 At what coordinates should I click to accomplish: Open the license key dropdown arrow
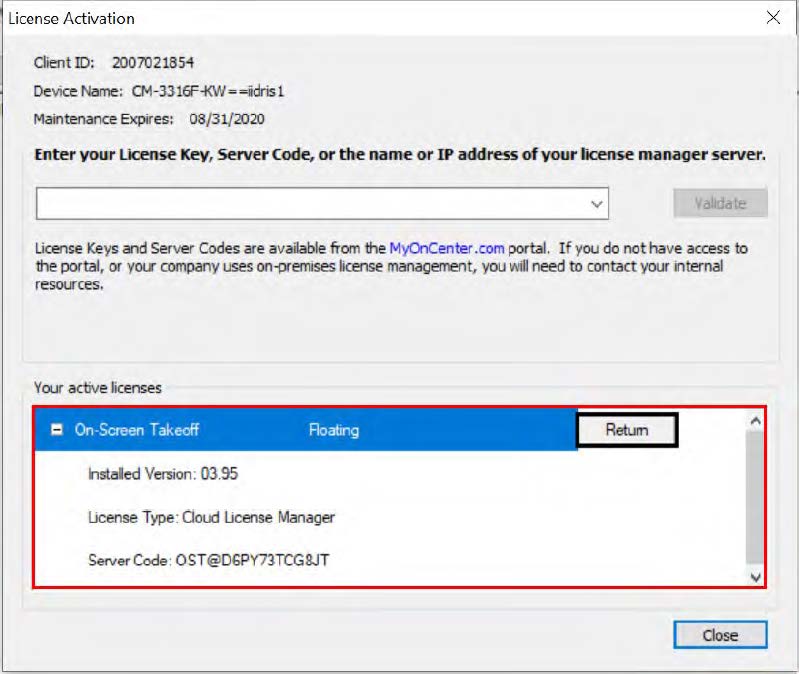click(x=596, y=203)
